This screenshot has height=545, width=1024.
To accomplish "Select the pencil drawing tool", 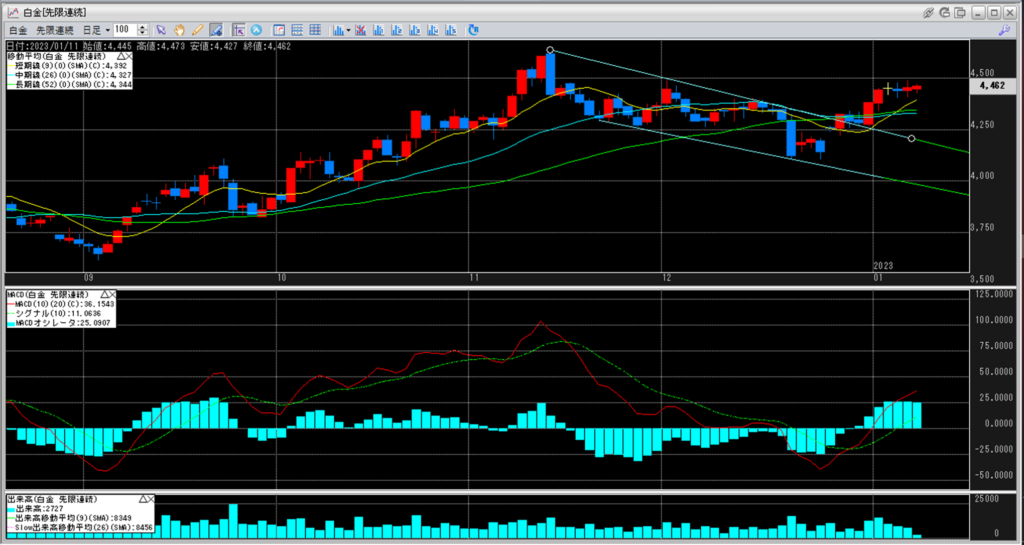I will click(197, 30).
